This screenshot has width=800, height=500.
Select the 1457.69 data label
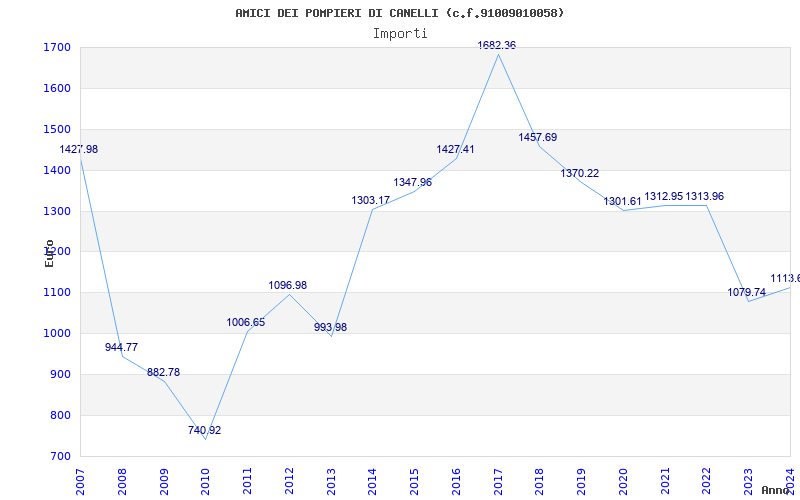[538, 137]
